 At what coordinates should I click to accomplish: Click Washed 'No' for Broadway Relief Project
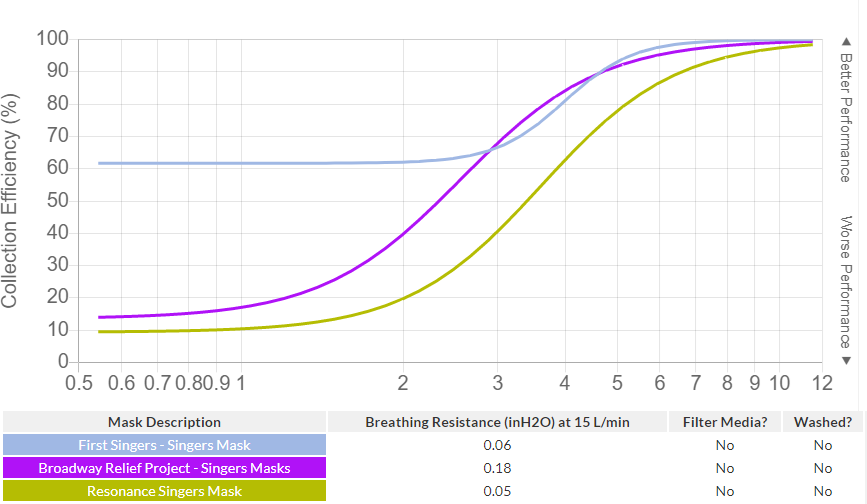[x=823, y=469]
